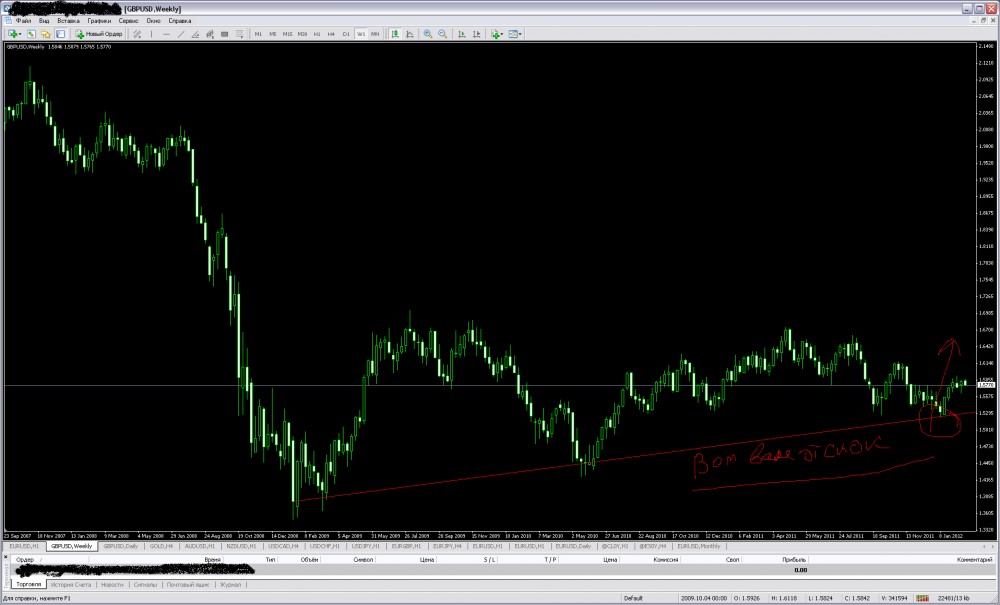Click the Zoom In magnifier icon
This screenshot has width=1000, height=605.
(427, 34)
